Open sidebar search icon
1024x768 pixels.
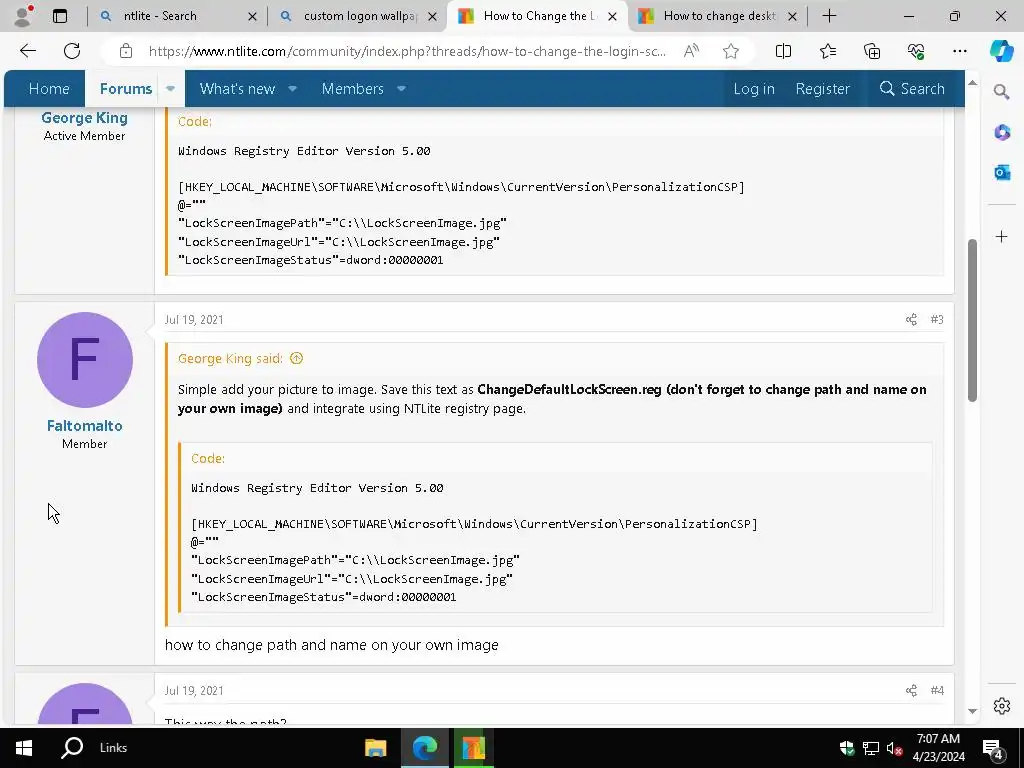(x=1002, y=92)
